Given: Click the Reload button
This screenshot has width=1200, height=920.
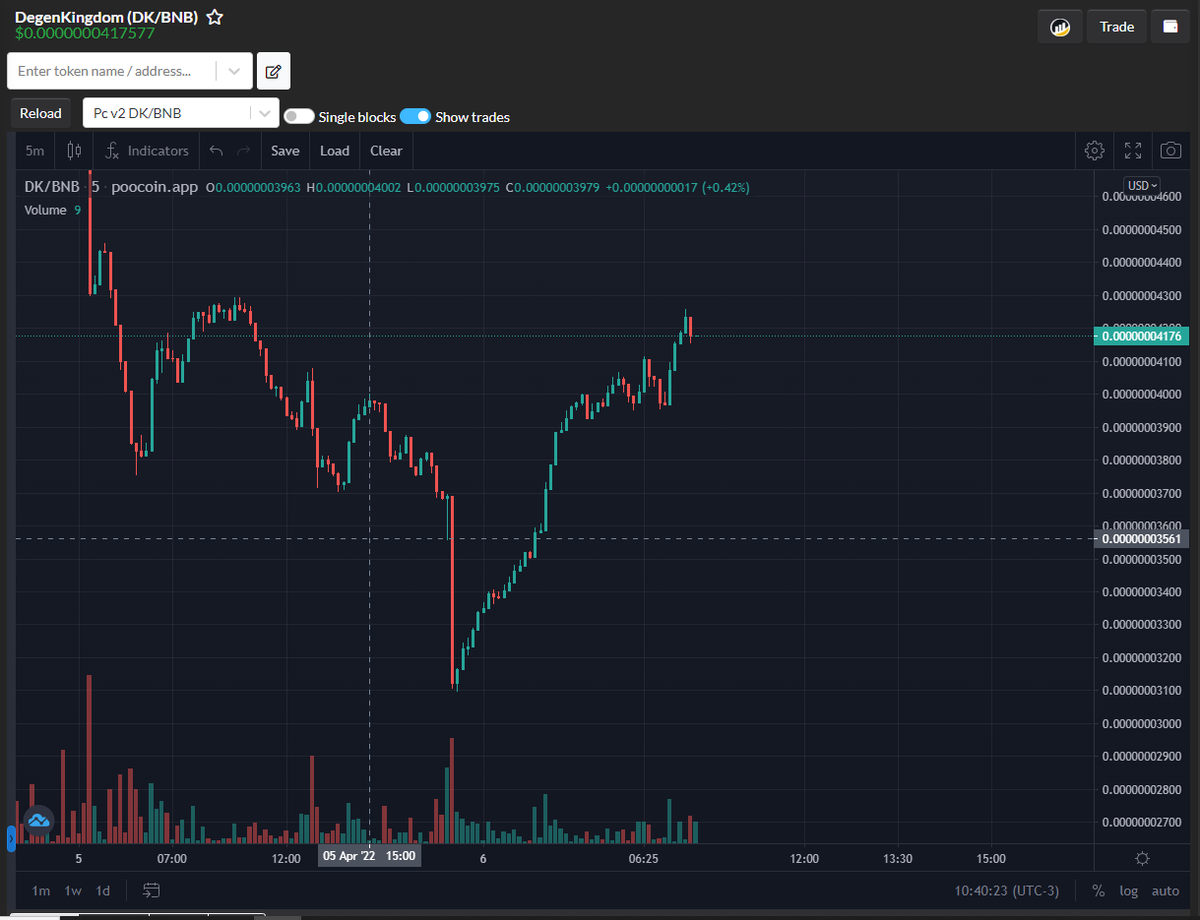Looking at the screenshot, I should point(40,113).
